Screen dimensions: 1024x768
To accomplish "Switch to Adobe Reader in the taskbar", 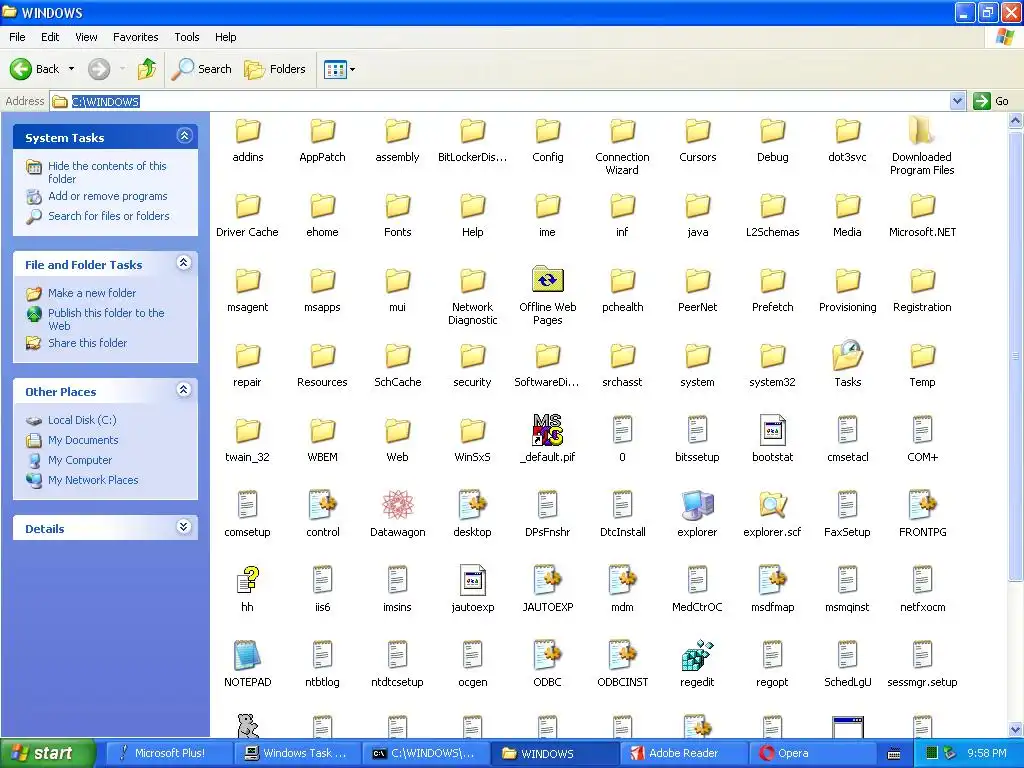I will tap(684, 753).
